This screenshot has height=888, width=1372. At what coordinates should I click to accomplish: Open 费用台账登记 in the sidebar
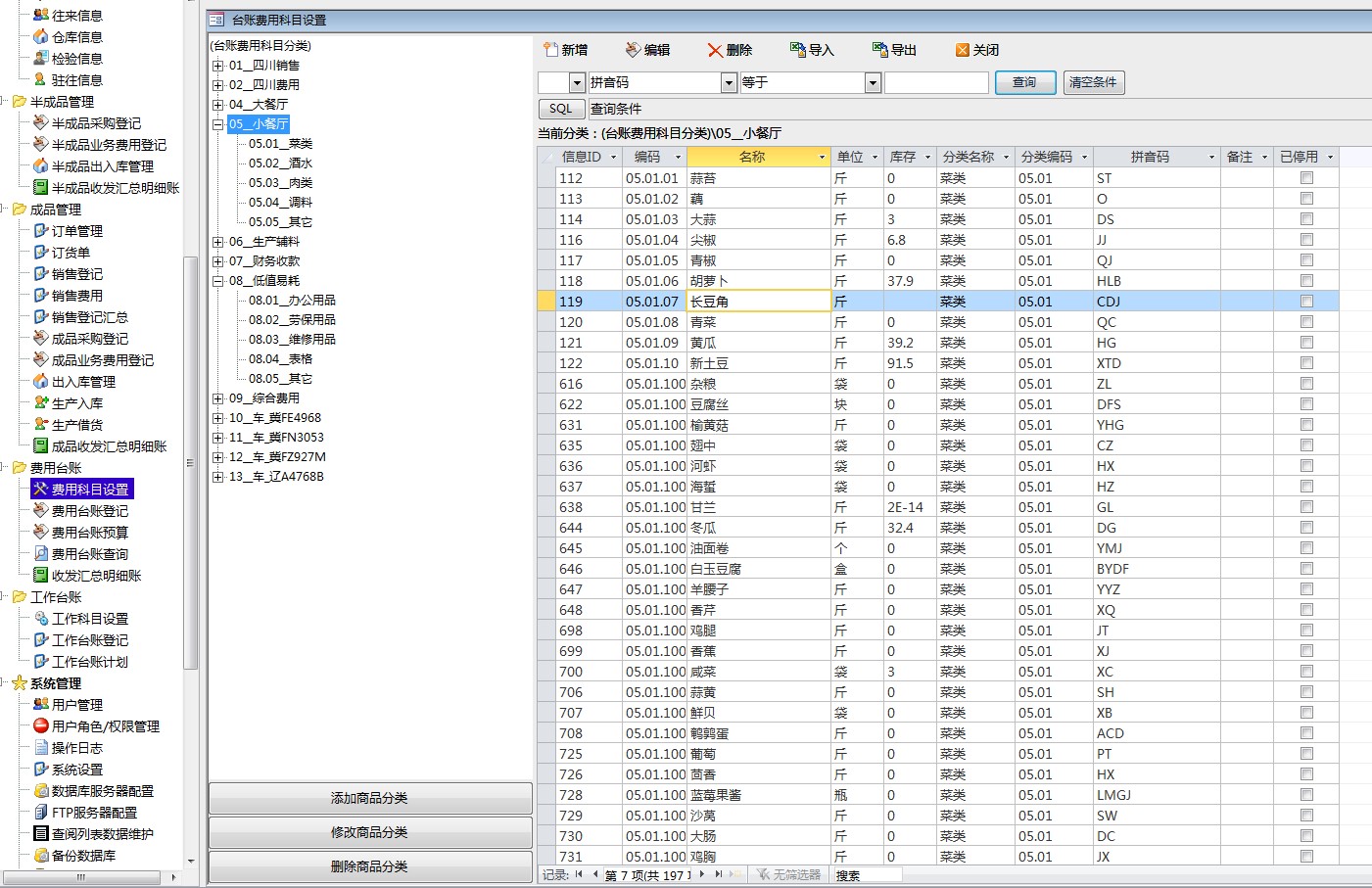point(89,511)
